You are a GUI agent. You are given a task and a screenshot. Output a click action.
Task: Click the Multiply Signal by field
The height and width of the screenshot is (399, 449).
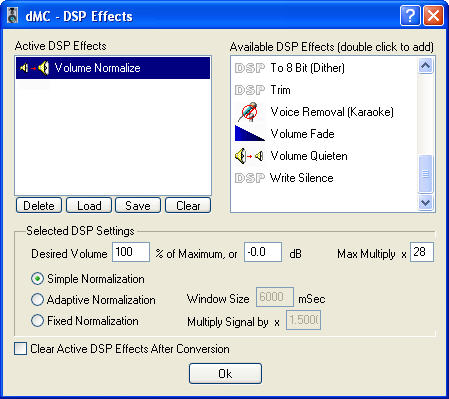[x=304, y=320]
